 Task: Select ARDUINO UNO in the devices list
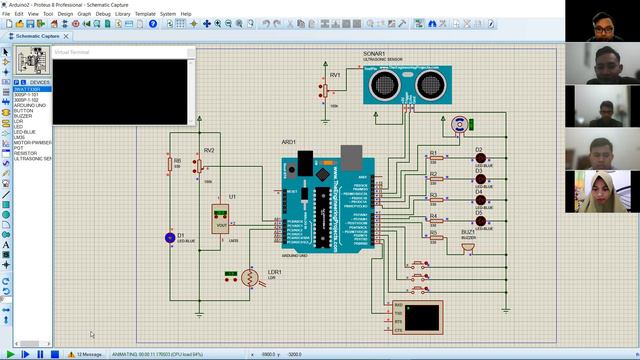point(30,105)
